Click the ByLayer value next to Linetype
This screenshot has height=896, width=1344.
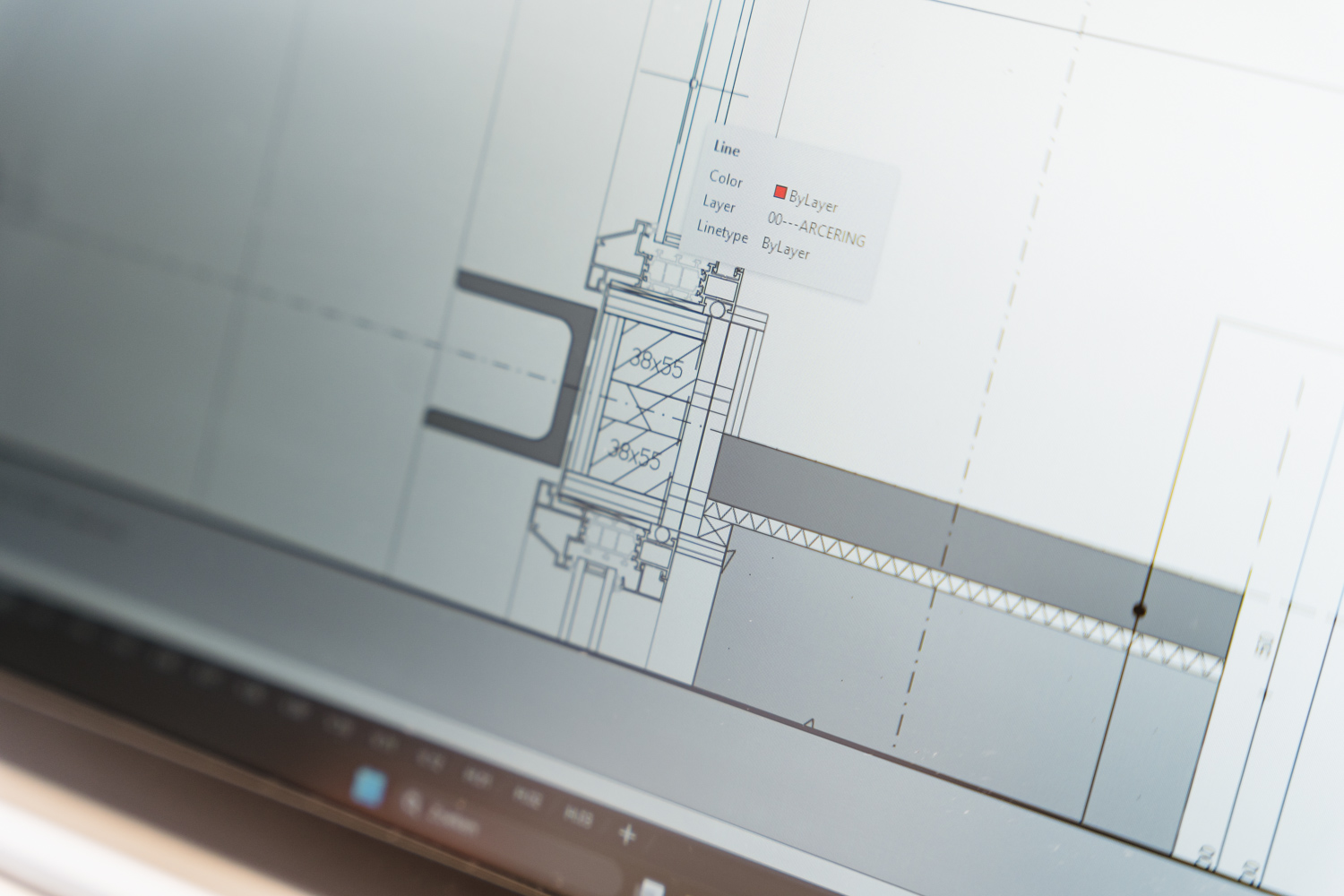tap(786, 247)
